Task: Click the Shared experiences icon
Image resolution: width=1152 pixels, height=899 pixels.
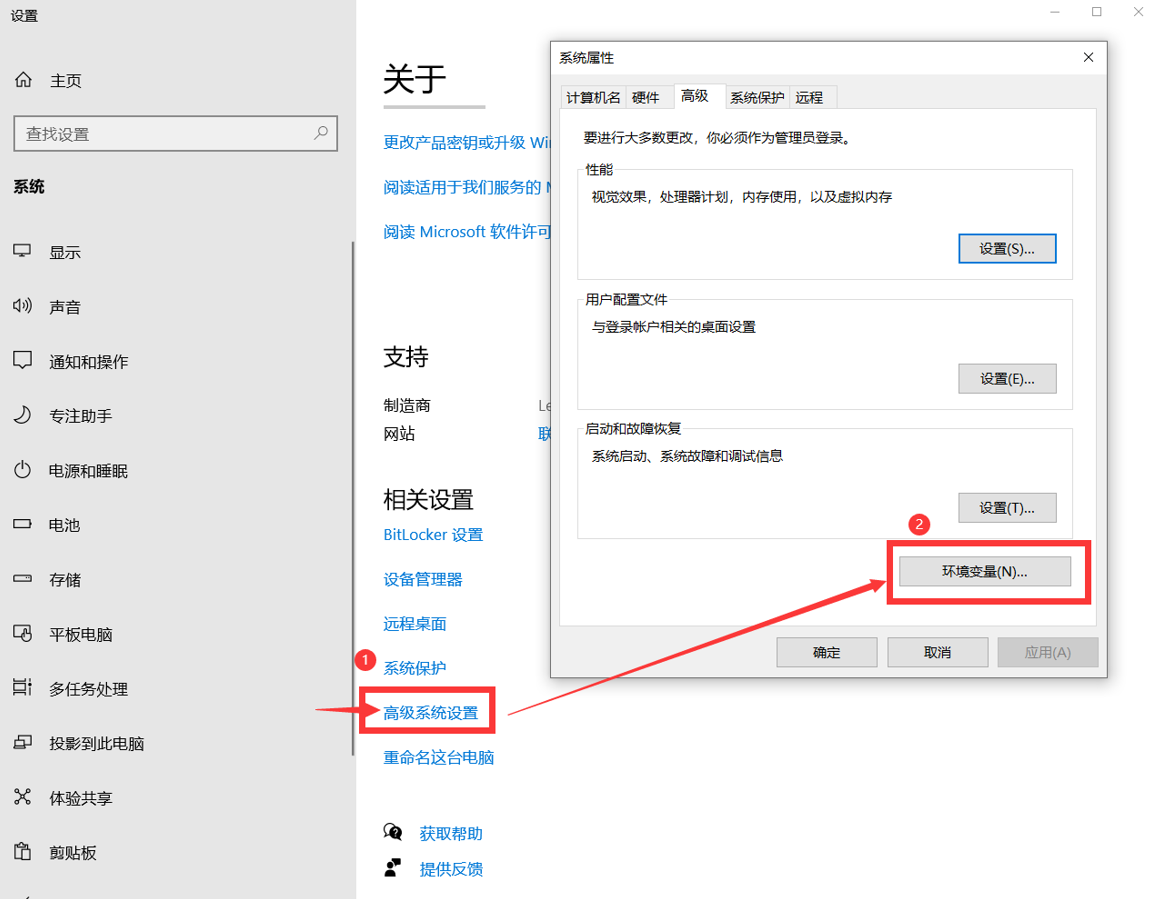Action: (22, 797)
